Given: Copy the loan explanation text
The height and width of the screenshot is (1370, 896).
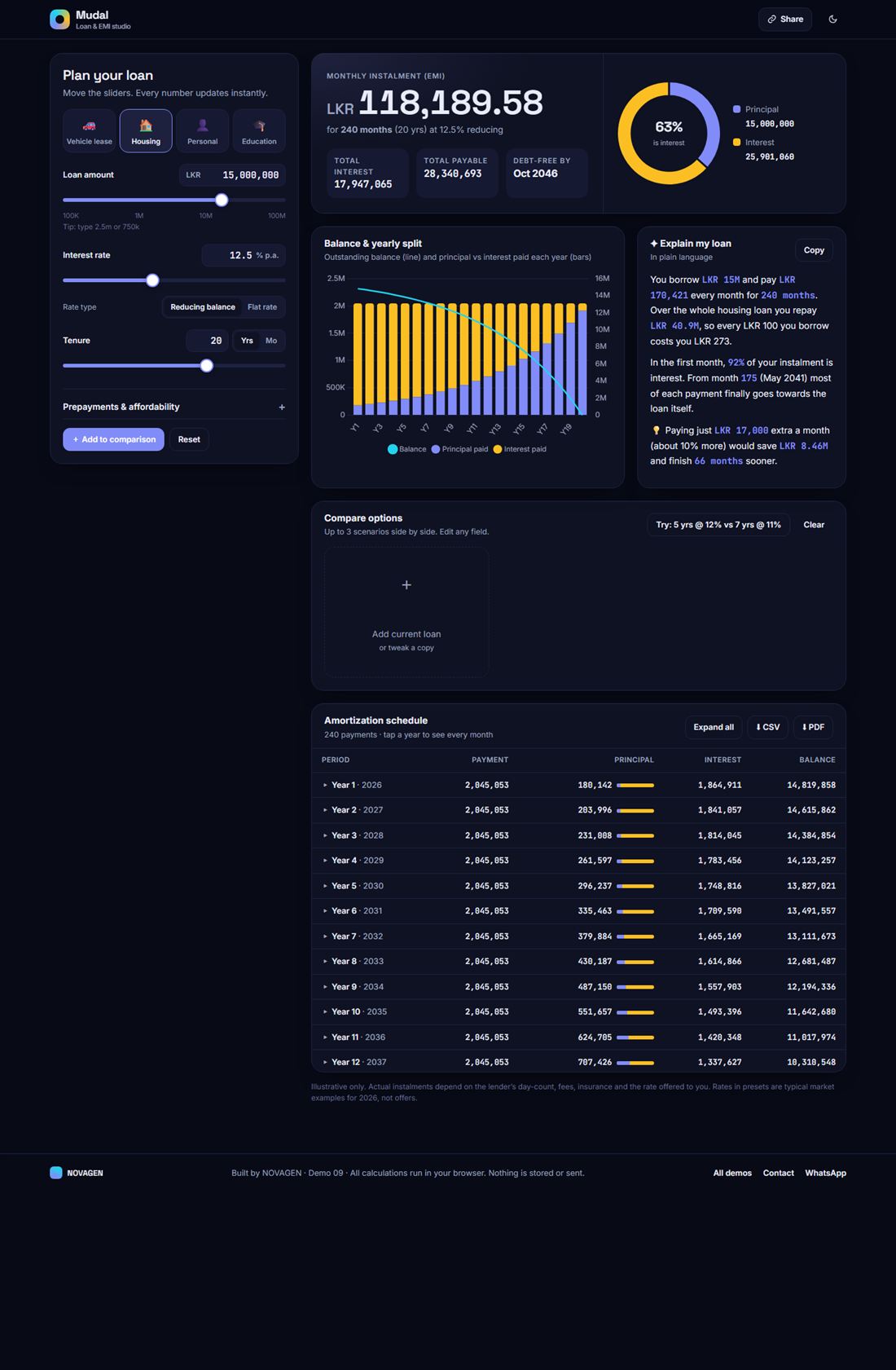Looking at the screenshot, I should (x=814, y=250).
